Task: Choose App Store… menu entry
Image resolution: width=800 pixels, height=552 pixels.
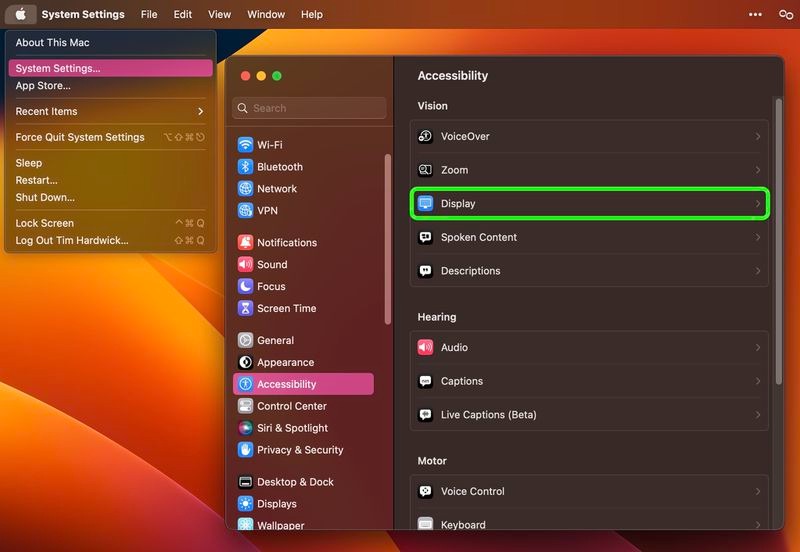Action: [x=111, y=86]
